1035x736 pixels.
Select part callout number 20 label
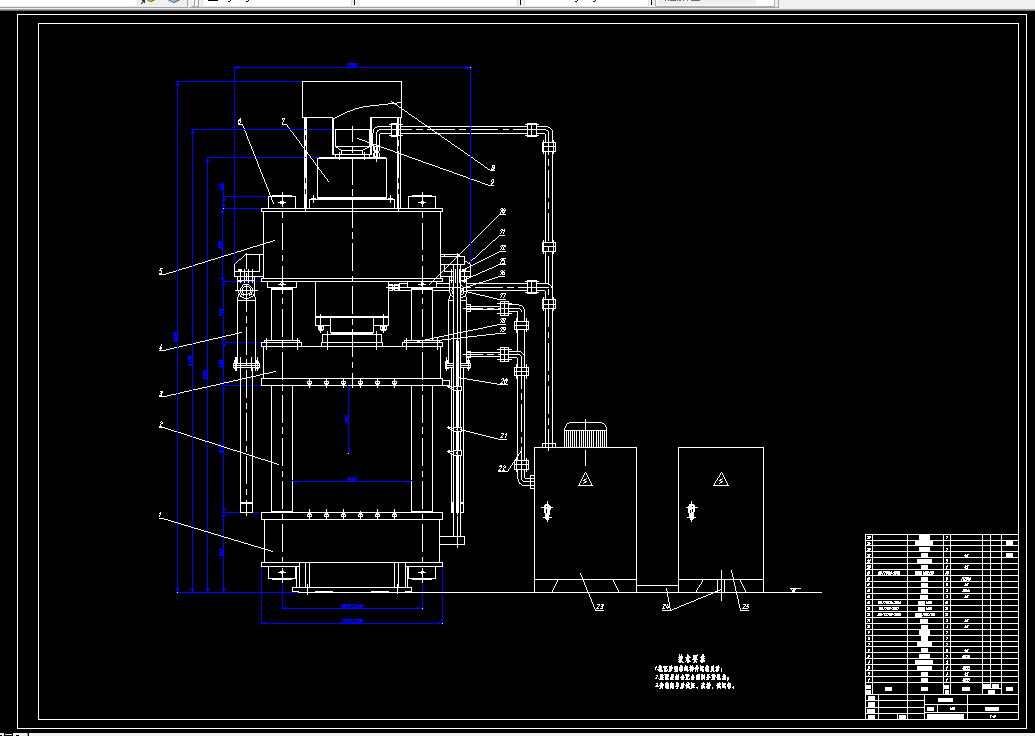pyautogui.click(x=504, y=382)
